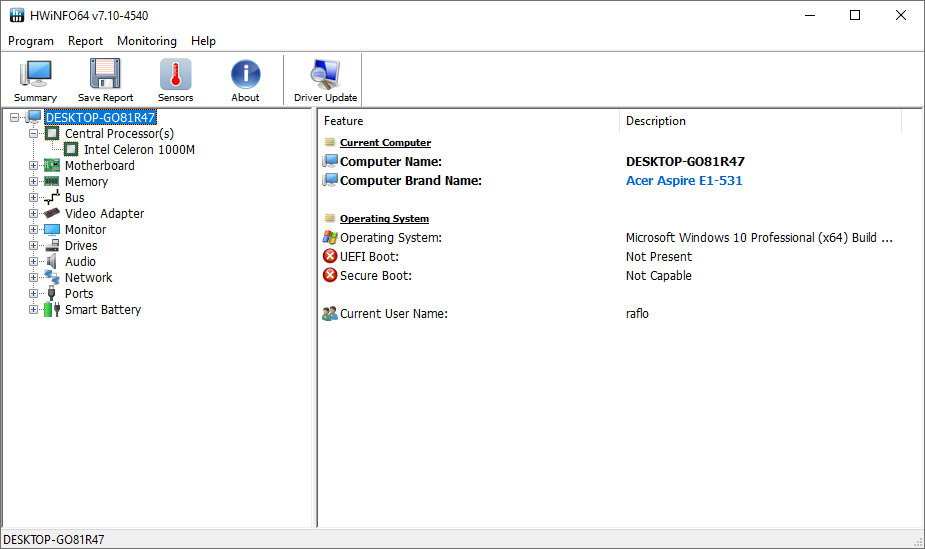
Task: Select the DESKTOP-GO81R47 computer icon in tree
Action: tap(34, 117)
